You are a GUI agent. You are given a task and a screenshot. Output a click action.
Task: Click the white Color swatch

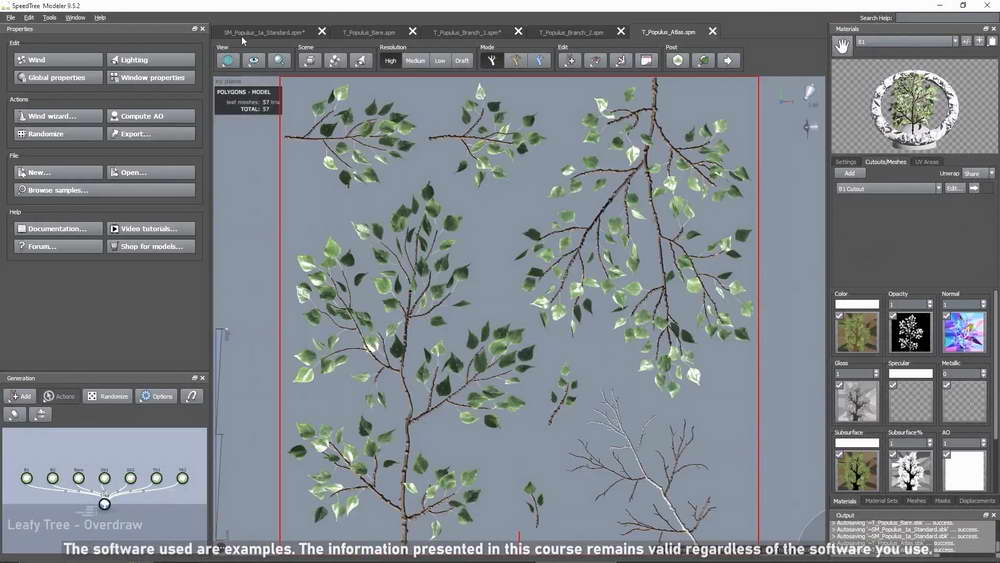857,304
